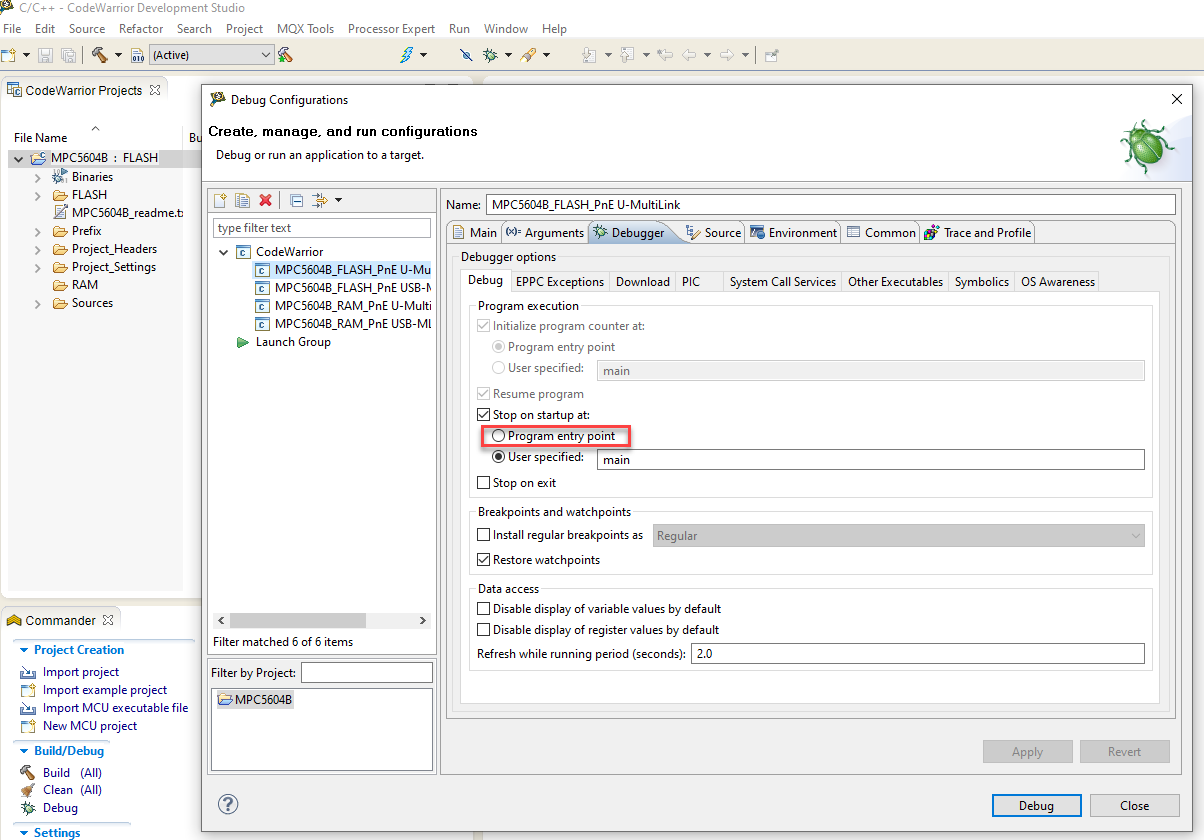Uncheck the Restore watchpoints checkbox
Image resolution: width=1204 pixels, height=840 pixels.
[x=484, y=560]
